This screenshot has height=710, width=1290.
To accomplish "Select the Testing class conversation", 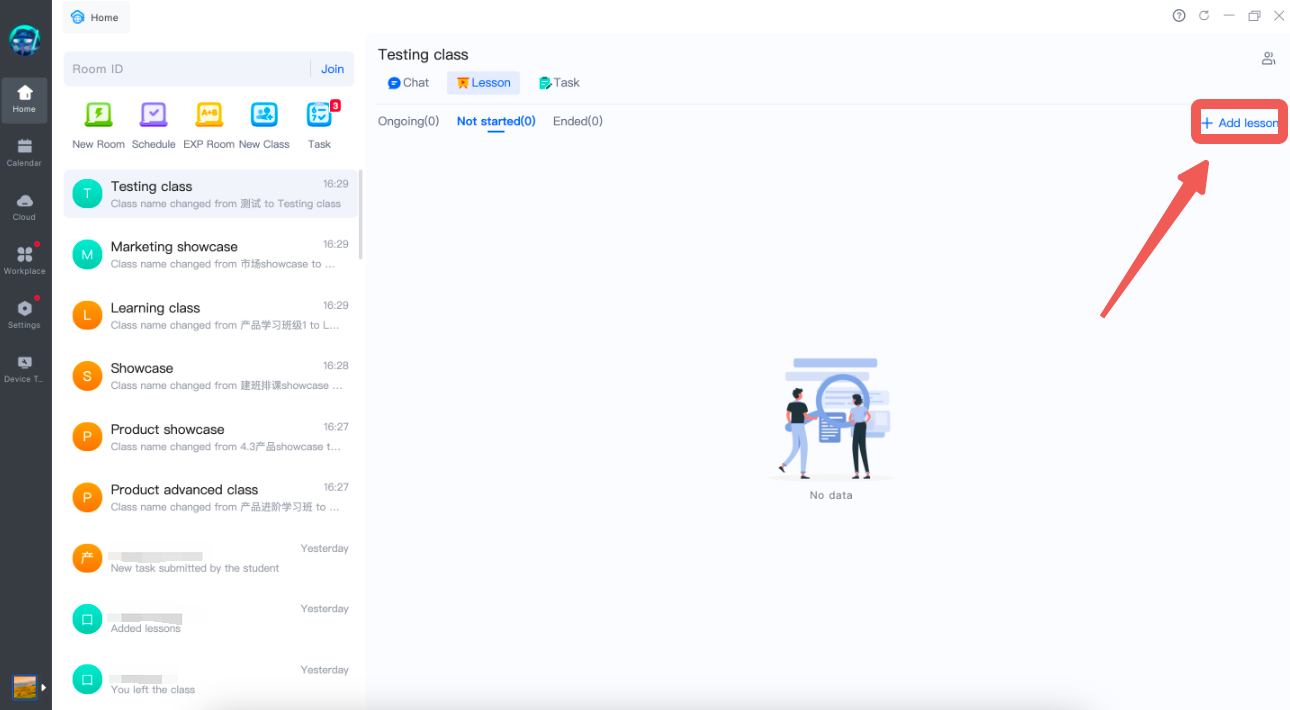I will (210, 194).
